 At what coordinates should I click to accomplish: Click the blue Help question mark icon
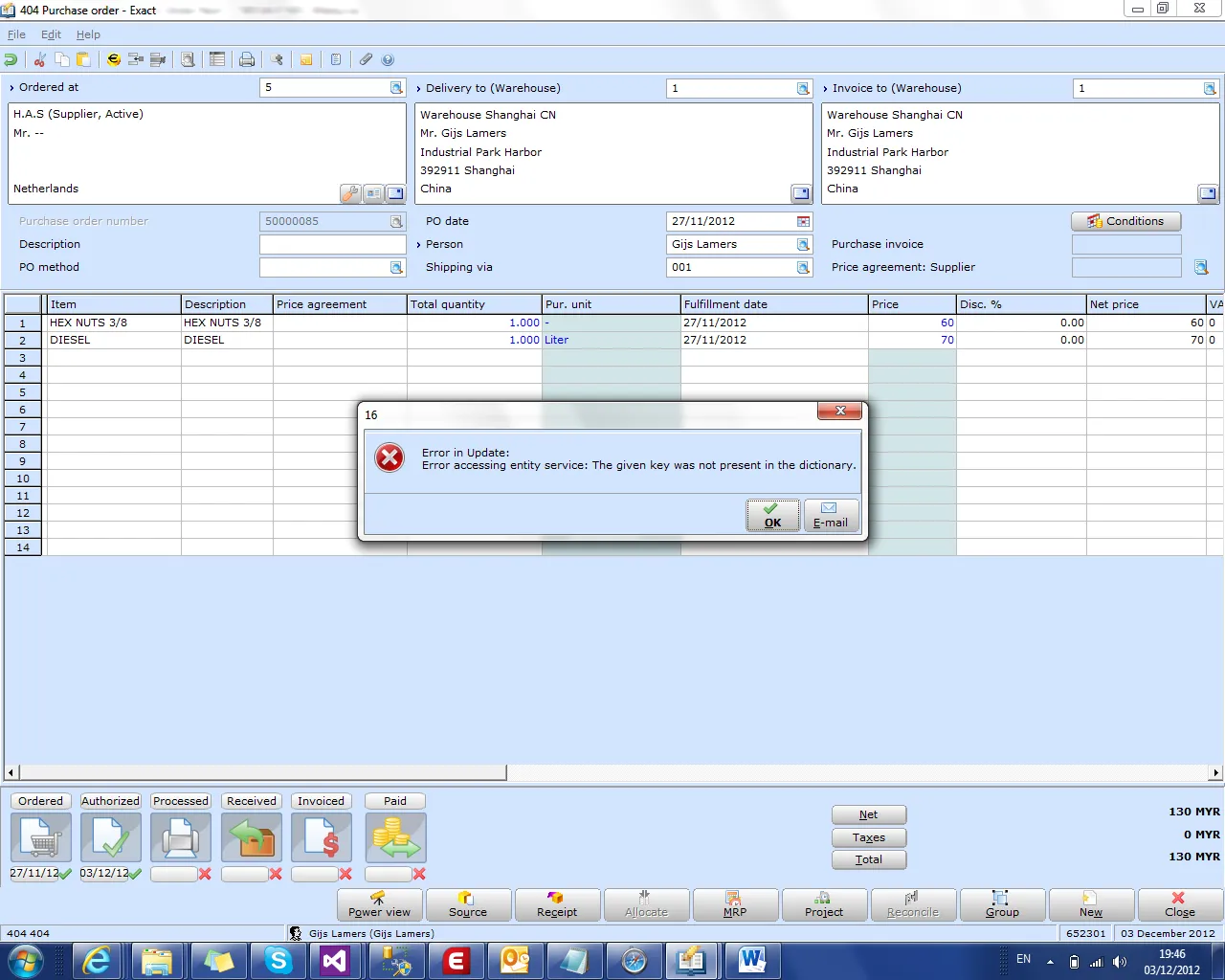388,59
